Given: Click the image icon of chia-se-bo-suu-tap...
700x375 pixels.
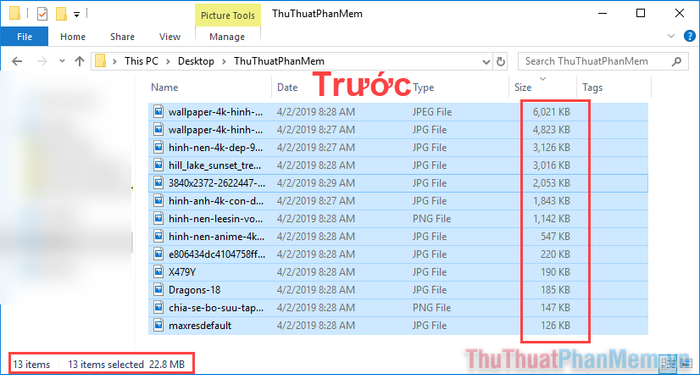Looking at the screenshot, I should point(158,307).
